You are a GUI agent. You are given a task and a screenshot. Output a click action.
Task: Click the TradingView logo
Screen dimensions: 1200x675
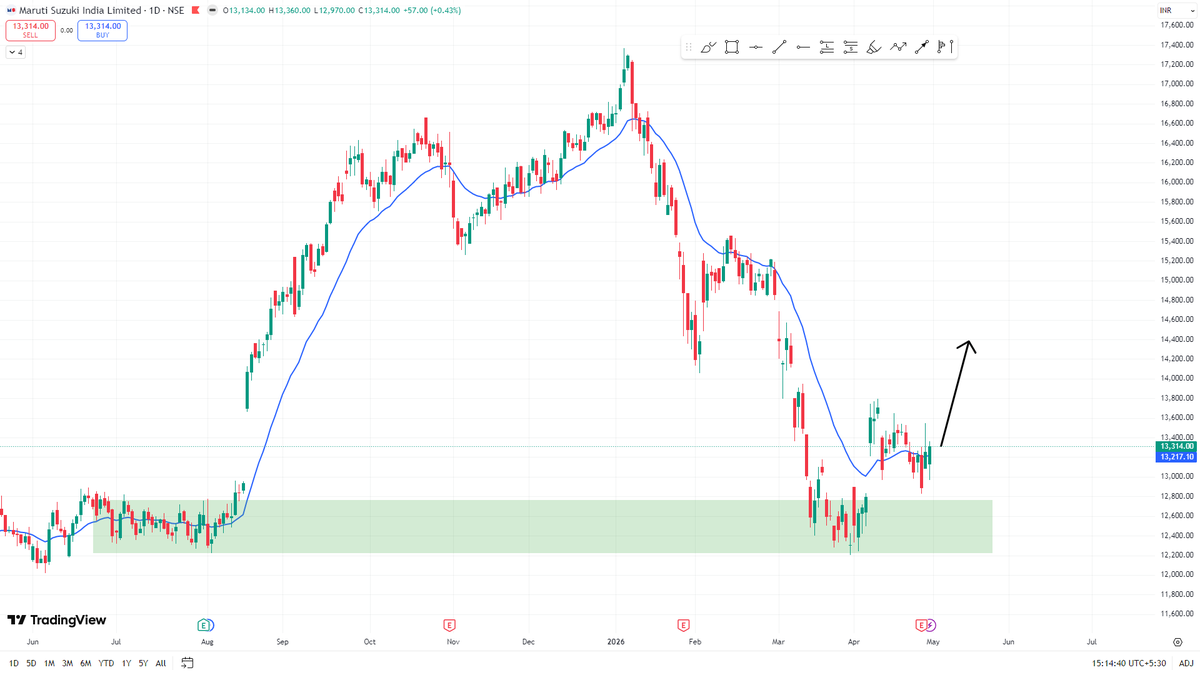[57, 620]
